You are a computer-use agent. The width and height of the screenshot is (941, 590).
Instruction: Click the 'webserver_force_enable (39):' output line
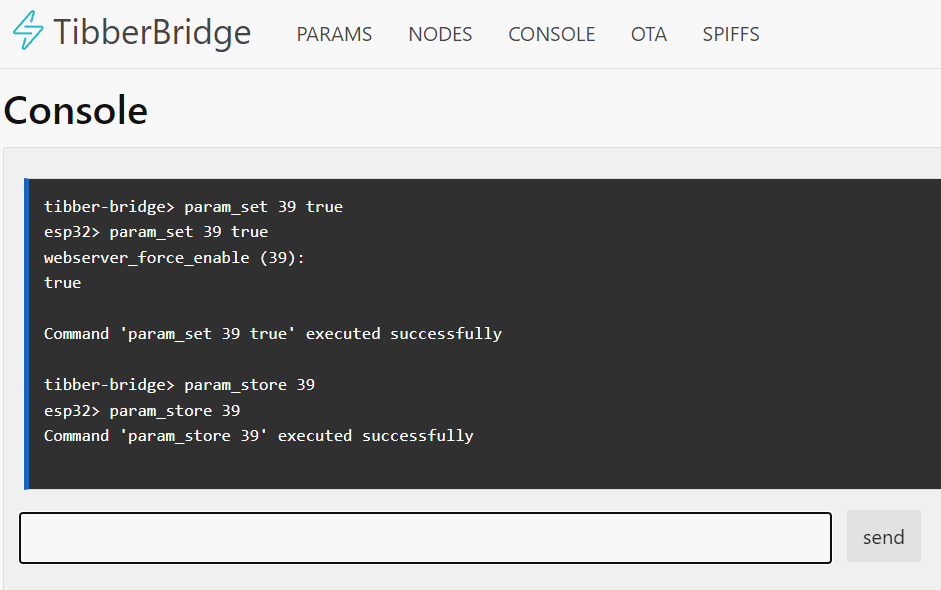174,258
